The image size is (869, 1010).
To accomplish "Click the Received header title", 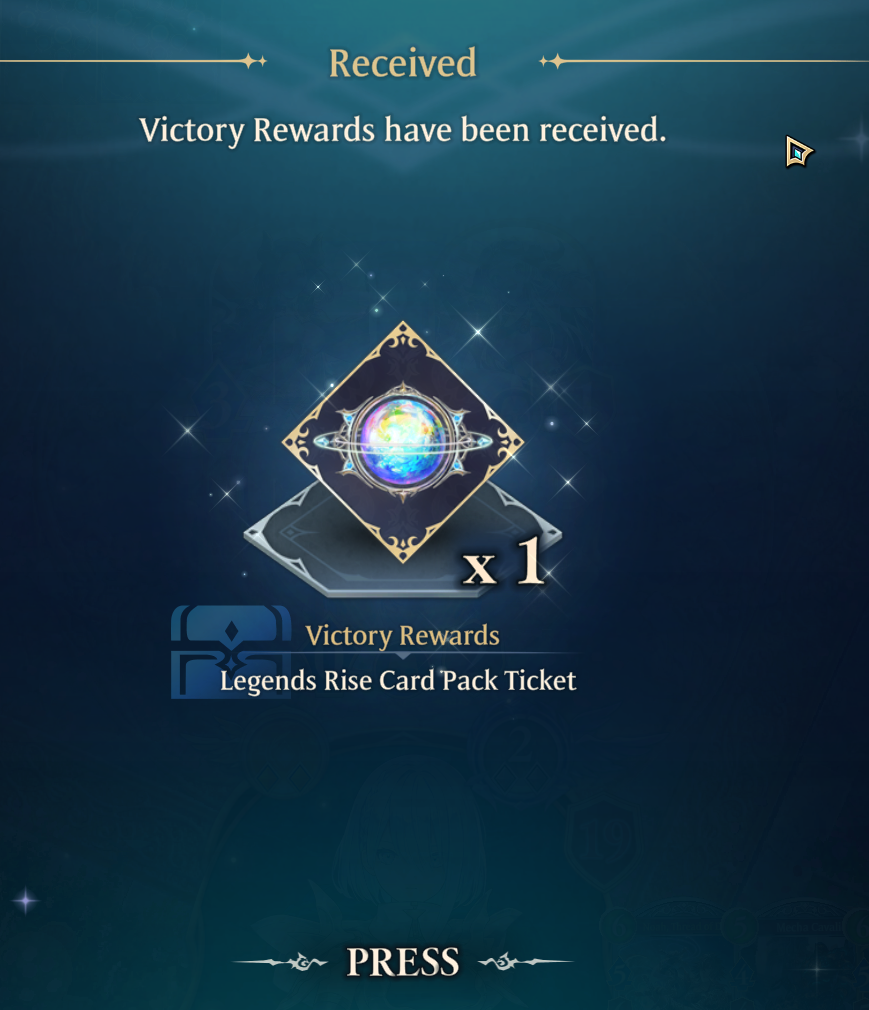I will [x=403, y=63].
